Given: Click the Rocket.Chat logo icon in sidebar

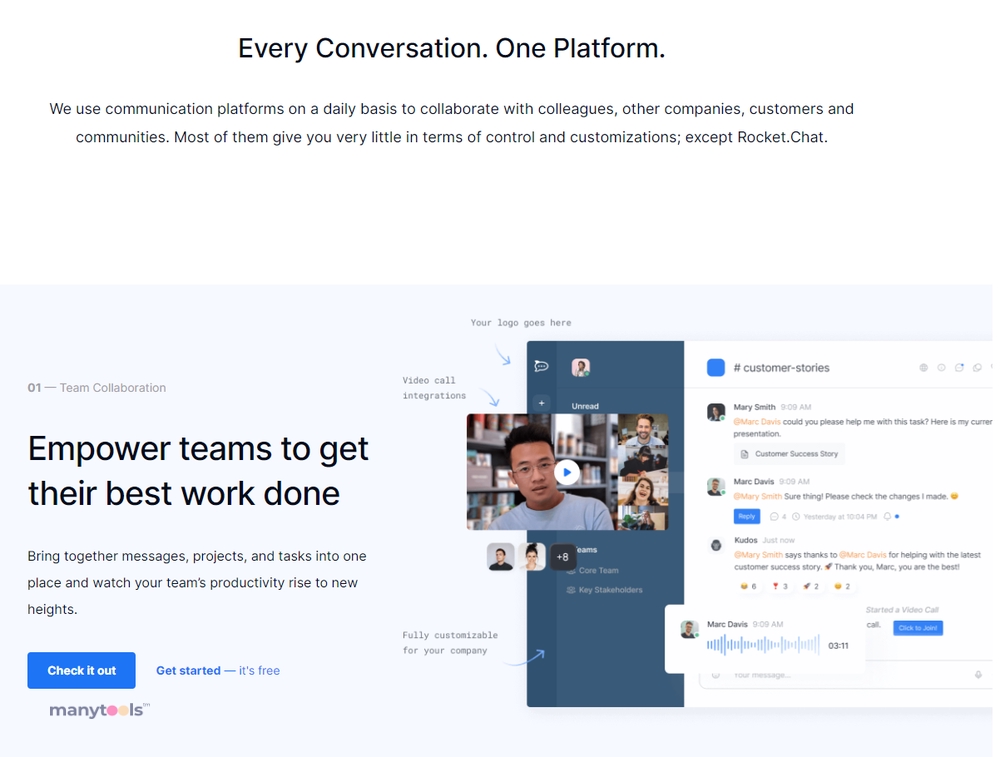Looking at the screenshot, I should 541,366.
